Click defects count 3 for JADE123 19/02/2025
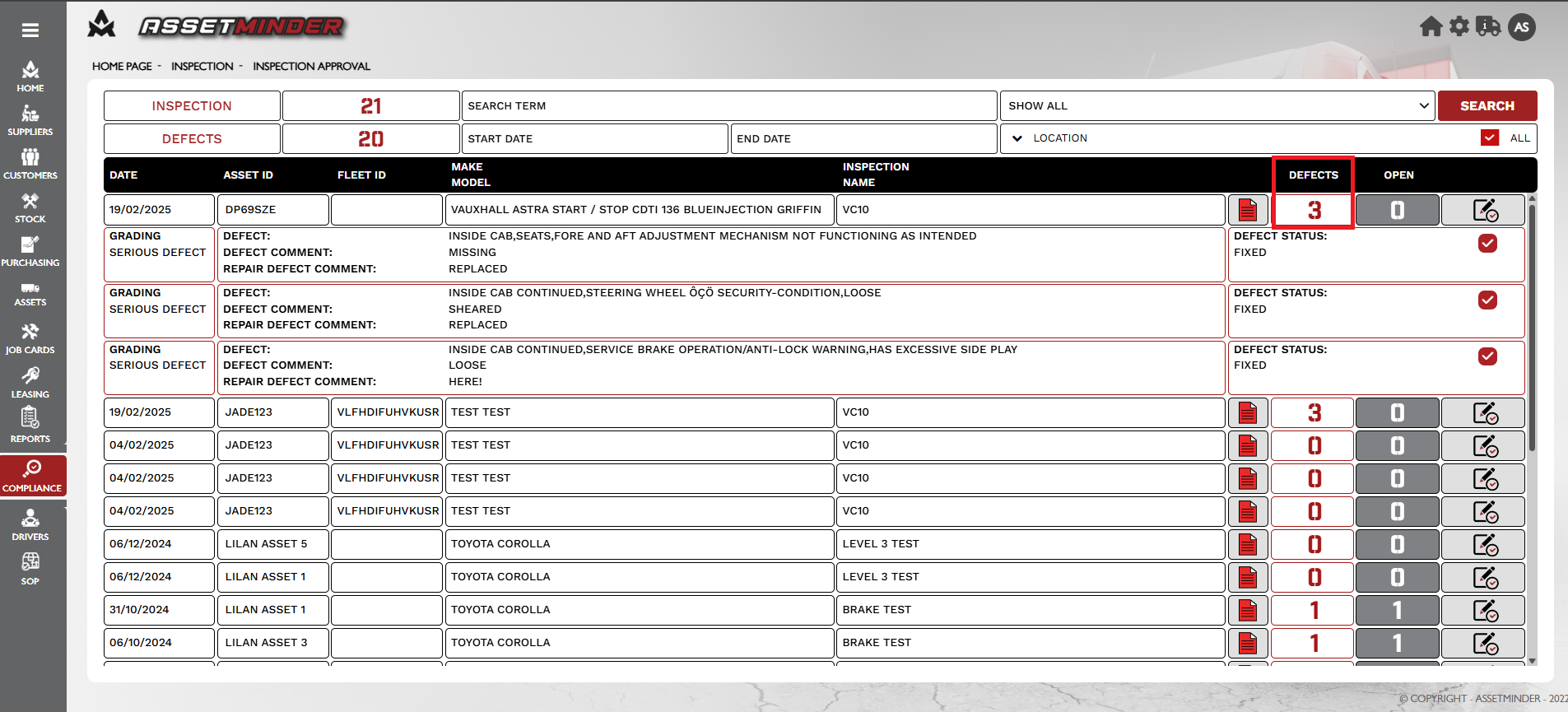The image size is (1568, 712). coord(1314,412)
